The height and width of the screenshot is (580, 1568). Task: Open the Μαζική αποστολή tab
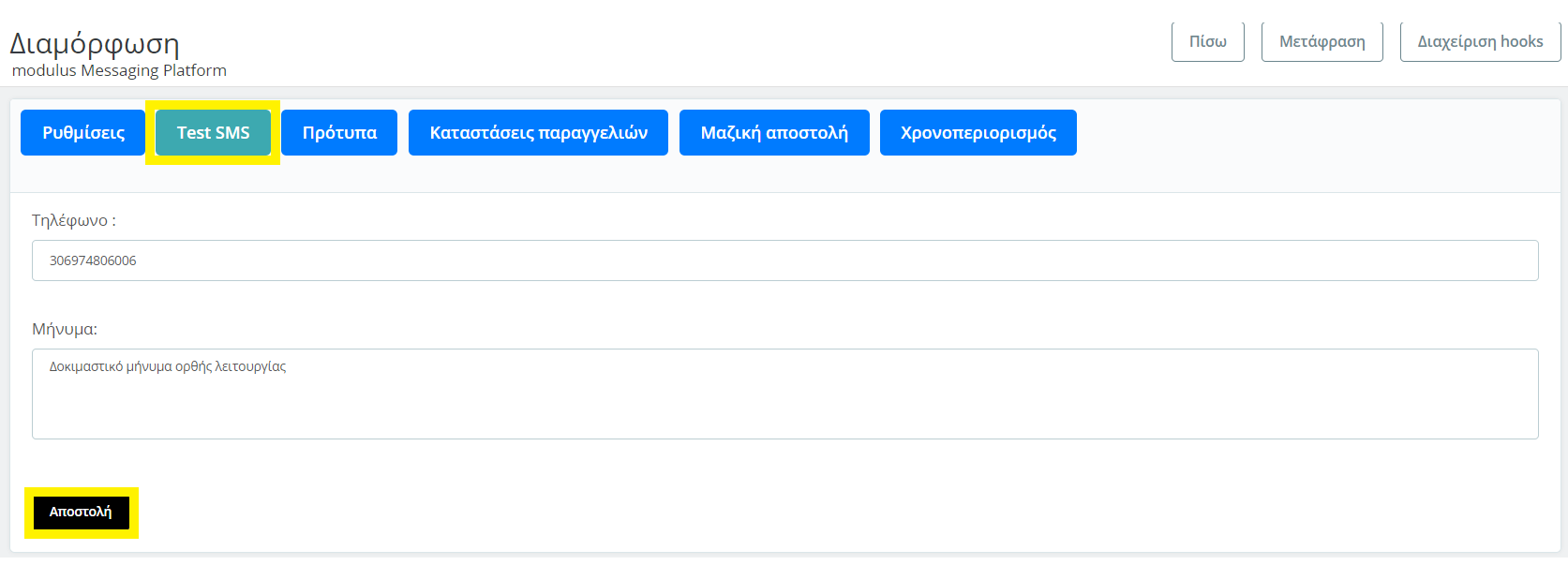pyautogui.click(x=774, y=133)
